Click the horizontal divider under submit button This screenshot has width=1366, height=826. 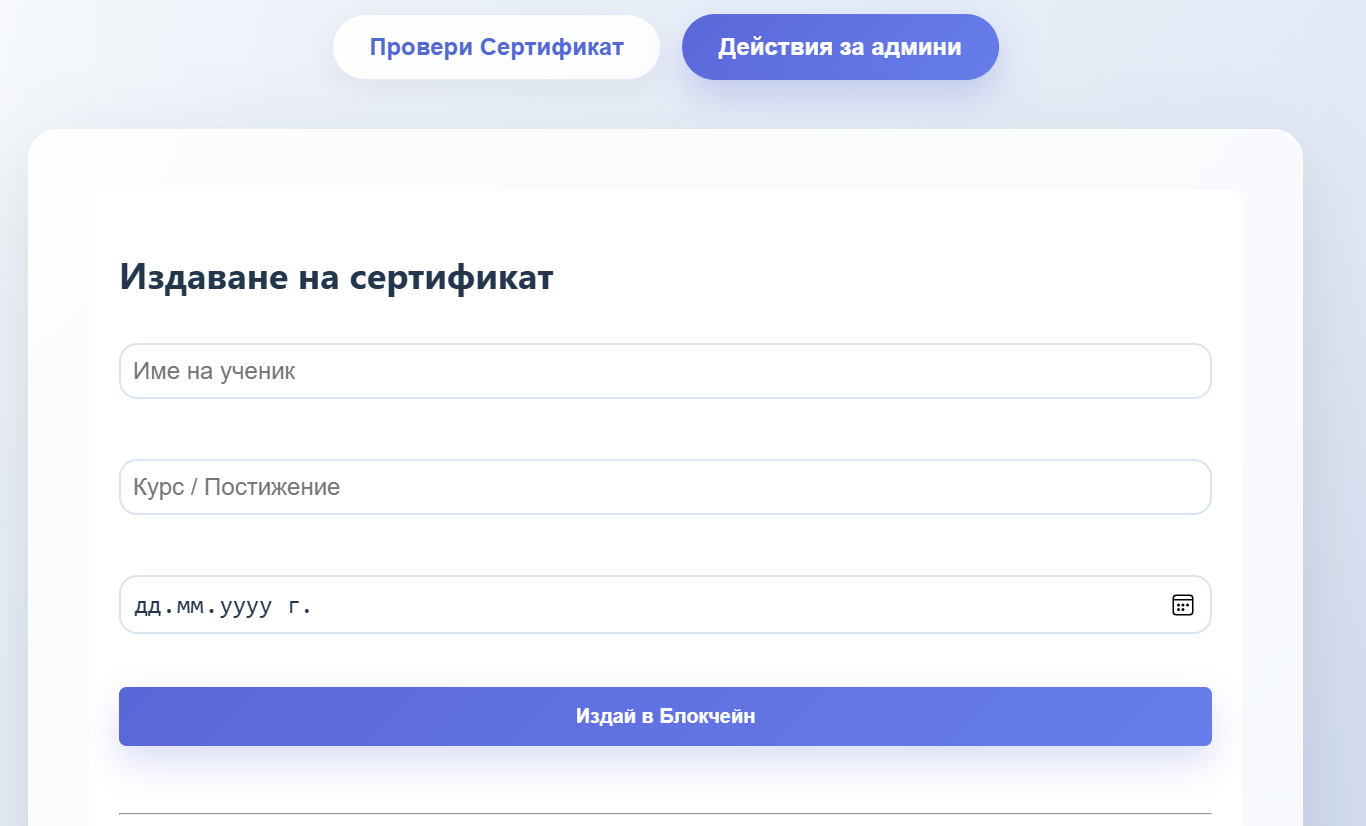click(x=665, y=813)
